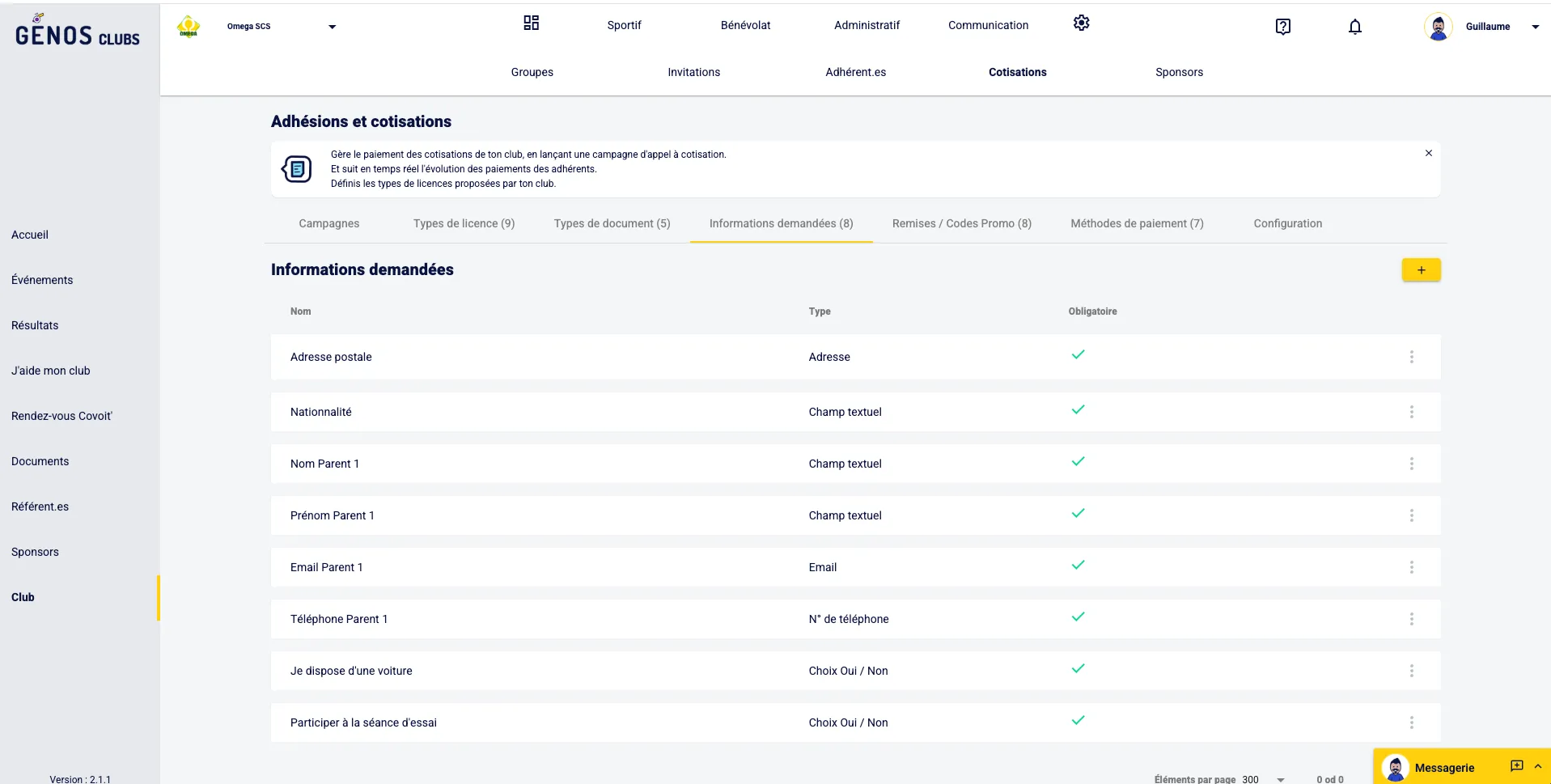This screenshot has height=784, width=1551.
Task: Open the settings gear icon
Action: point(1081,23)
